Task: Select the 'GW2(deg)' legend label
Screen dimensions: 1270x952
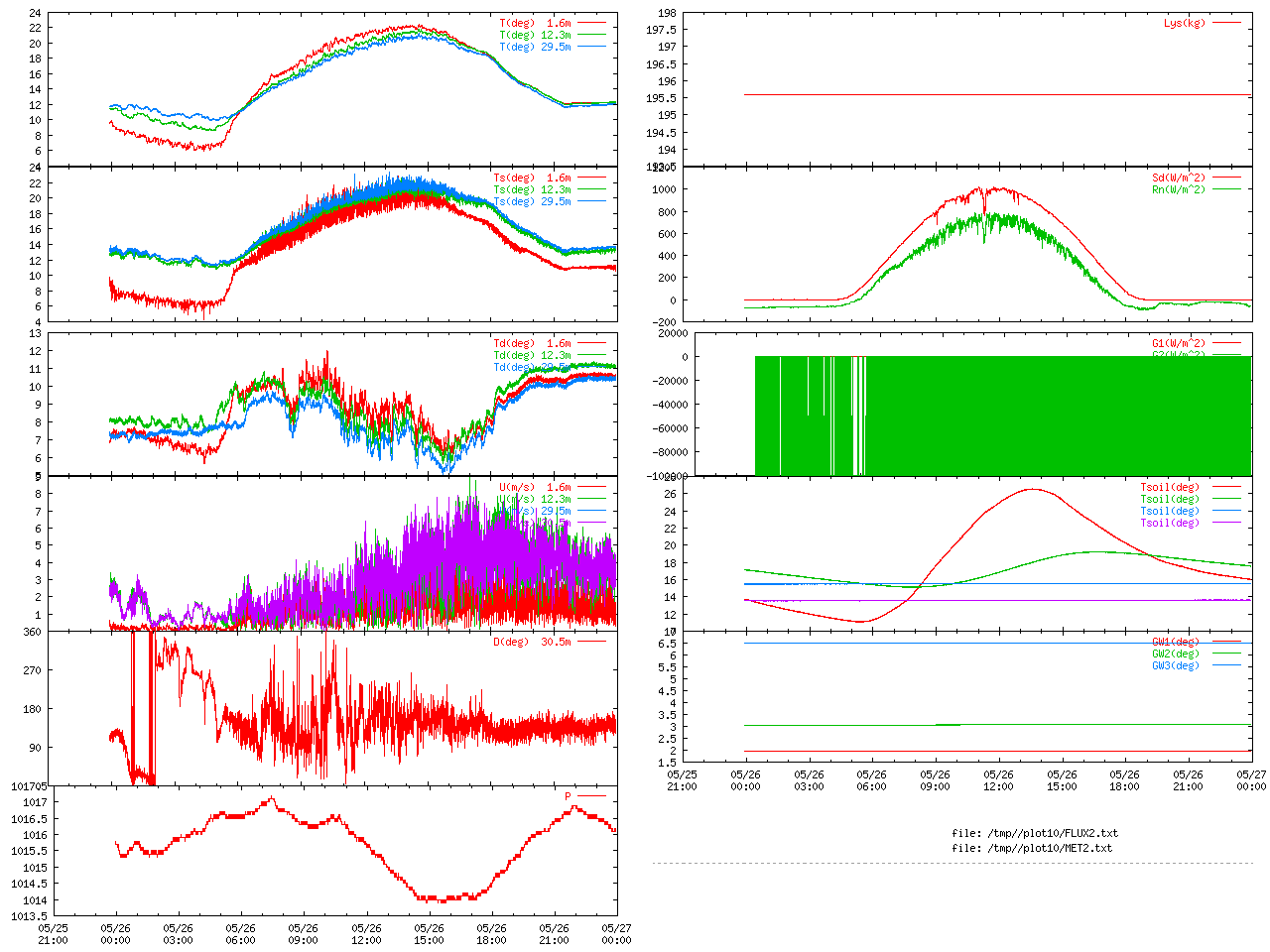Action: [x=1176, y=654]
